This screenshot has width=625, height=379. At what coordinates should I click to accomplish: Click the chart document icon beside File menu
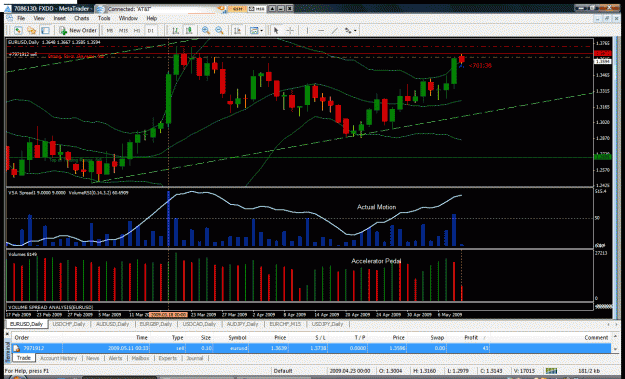click(9, 18)
